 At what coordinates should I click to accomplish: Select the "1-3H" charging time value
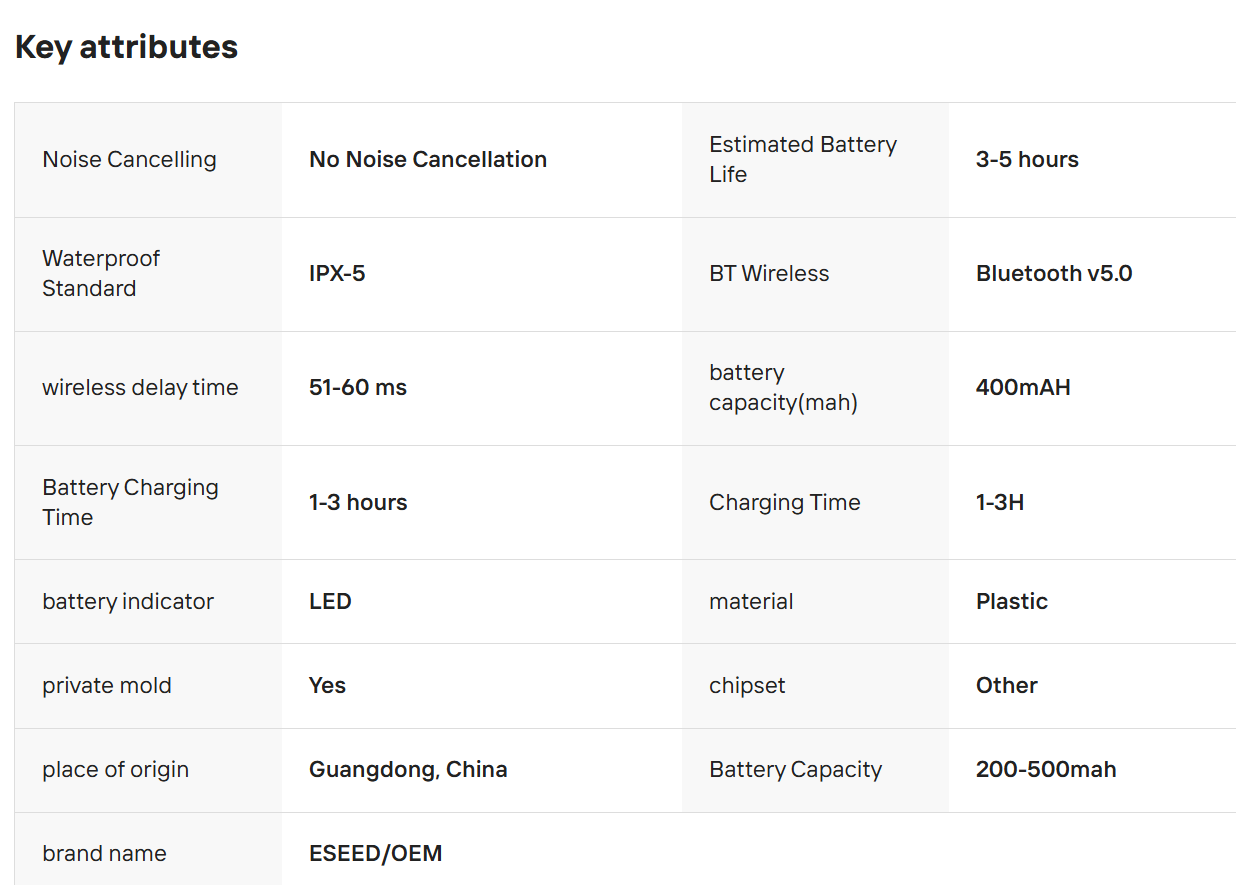click(1000, 502)
